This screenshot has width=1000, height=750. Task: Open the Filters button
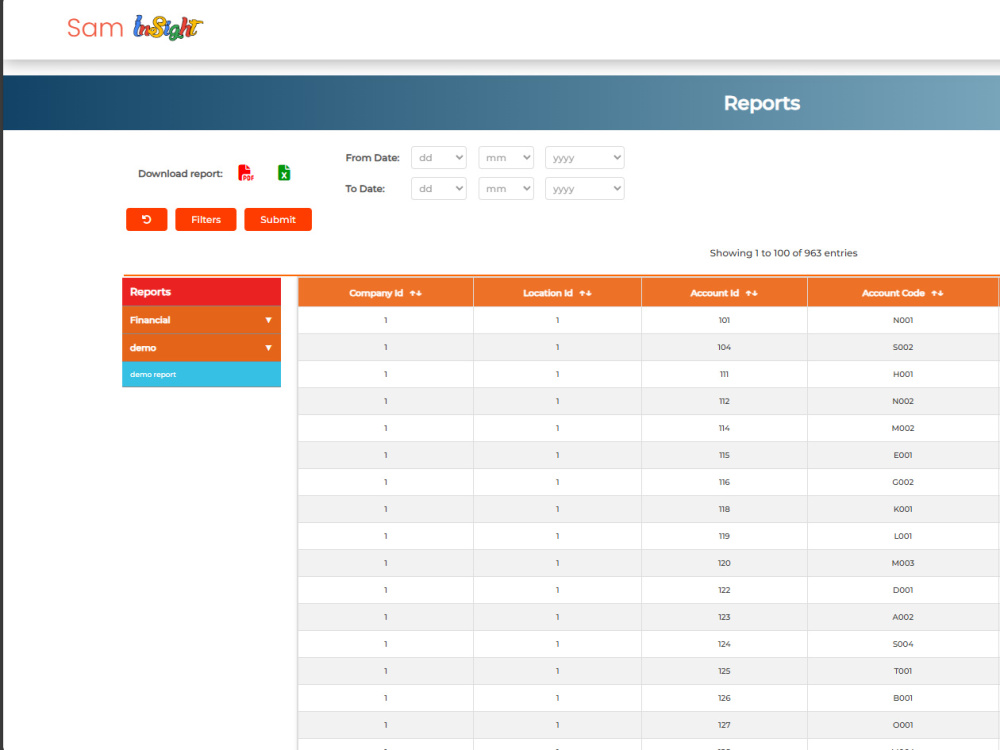click(206, 219)
